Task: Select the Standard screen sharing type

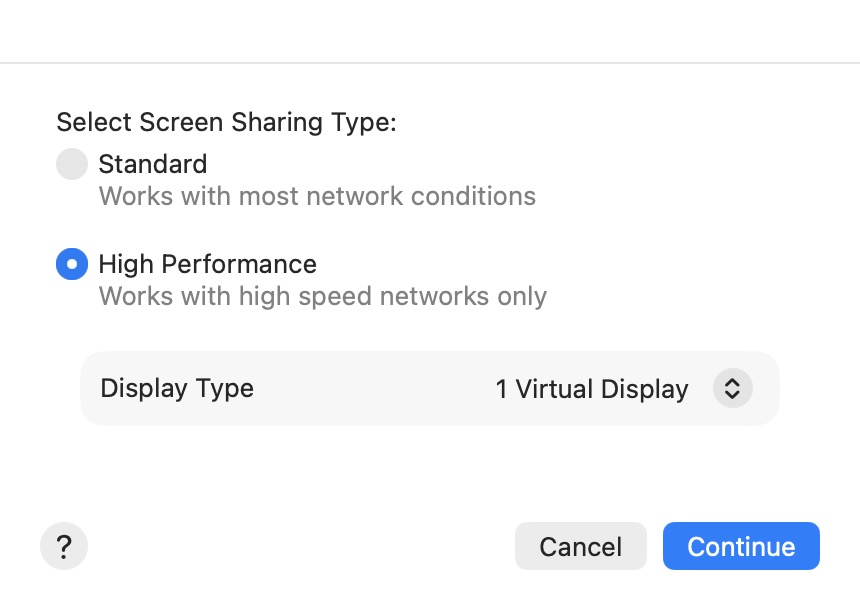Action: (71, 164)
